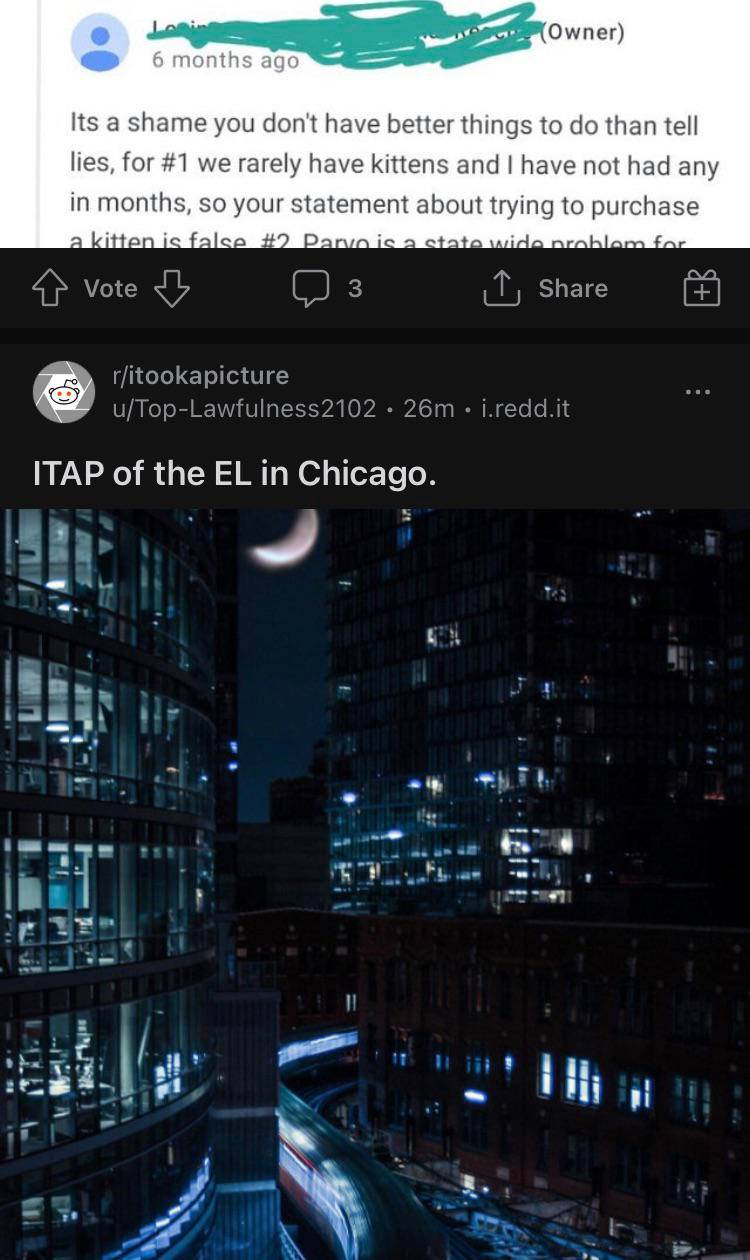Give an award using the gift icon

(701, 289)
